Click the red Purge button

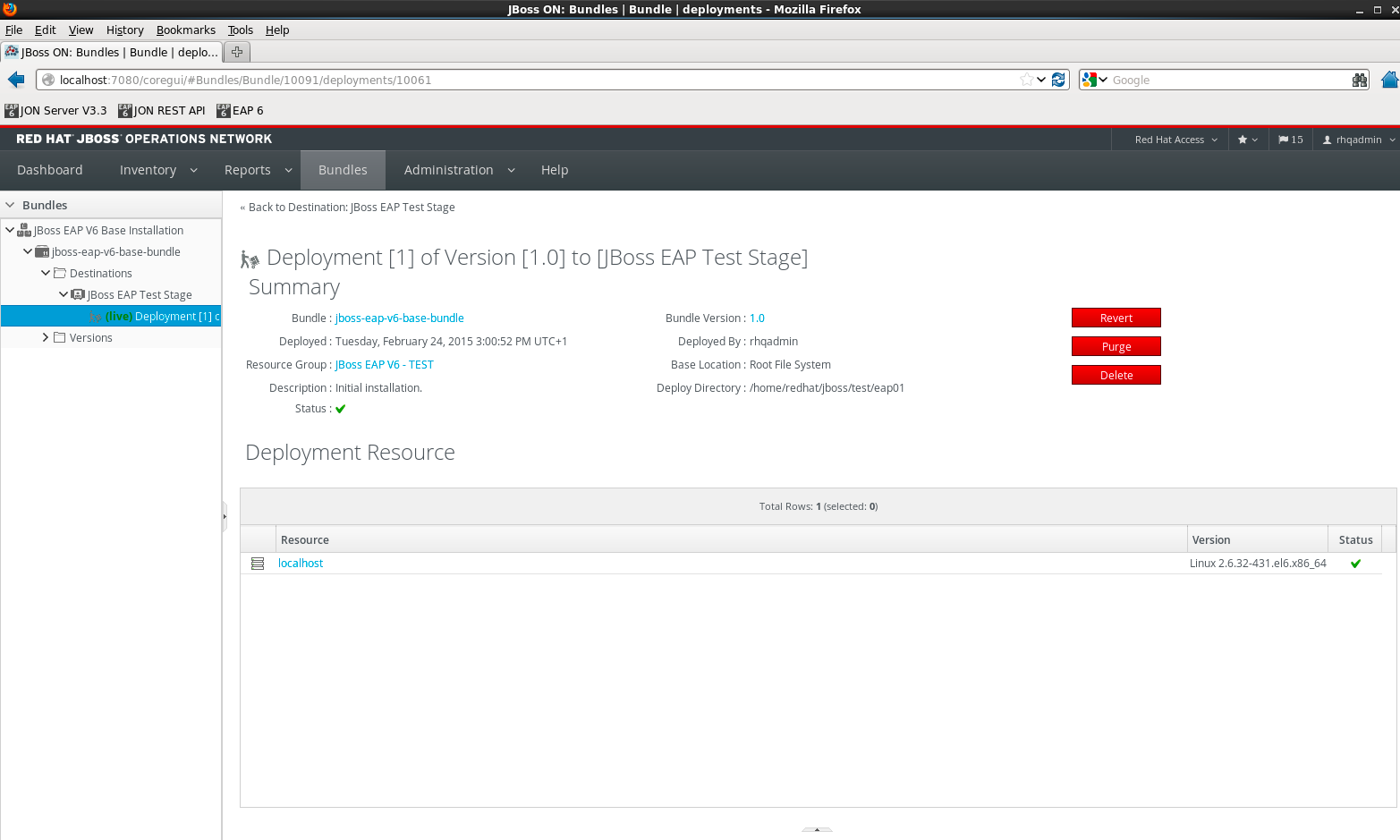click(1116, 346)
